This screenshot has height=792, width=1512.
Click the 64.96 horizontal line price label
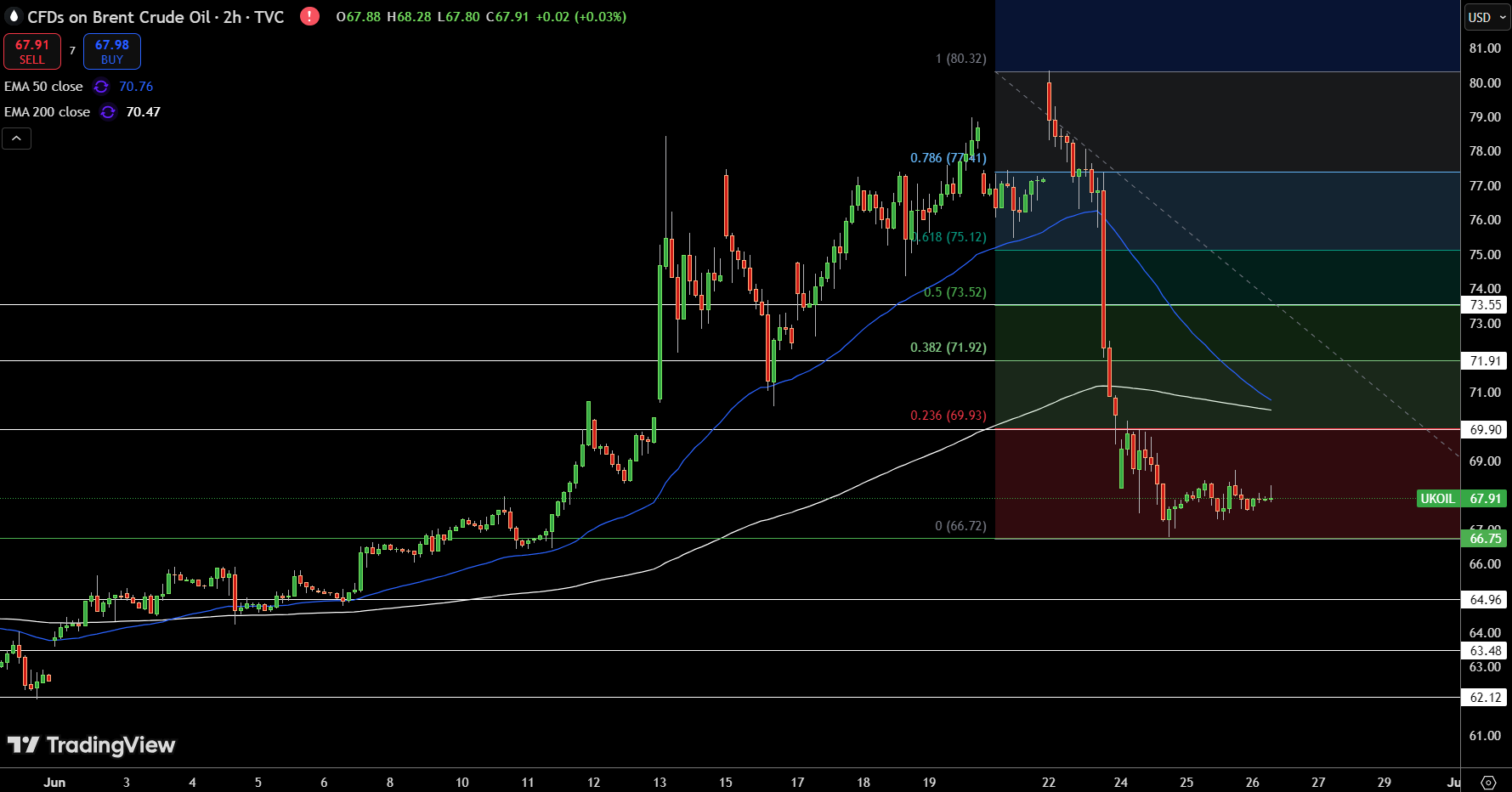coord(1484,600)
